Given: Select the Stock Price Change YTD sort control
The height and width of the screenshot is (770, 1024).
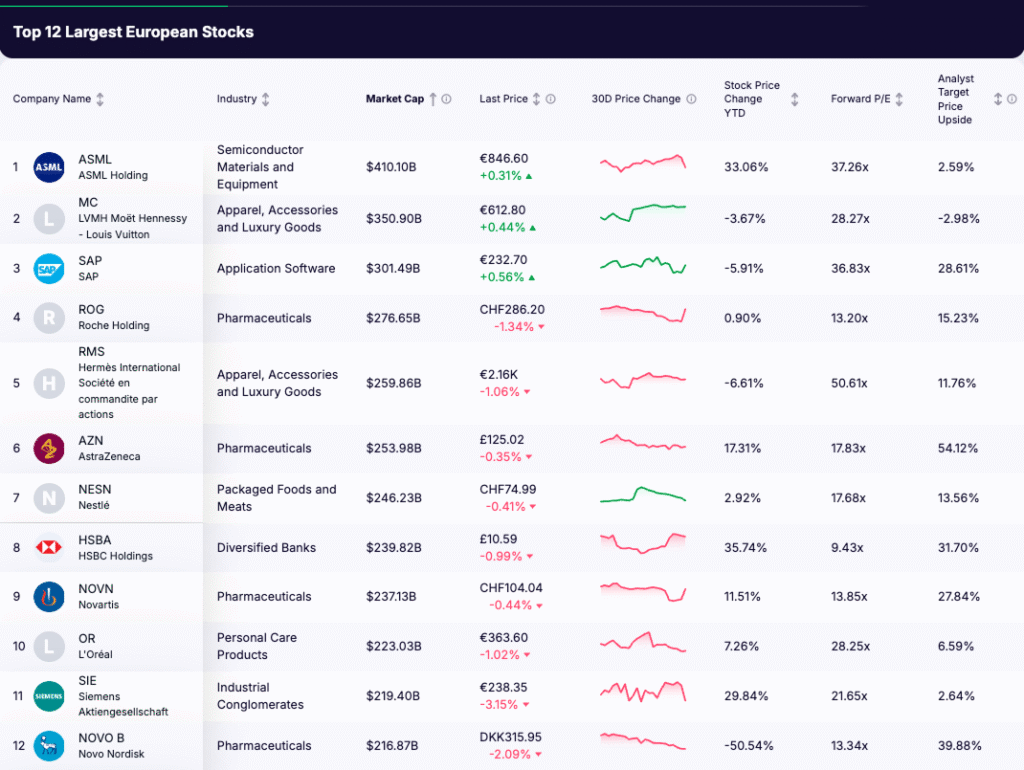Looking at the screenshot, I should pos(794,99).
